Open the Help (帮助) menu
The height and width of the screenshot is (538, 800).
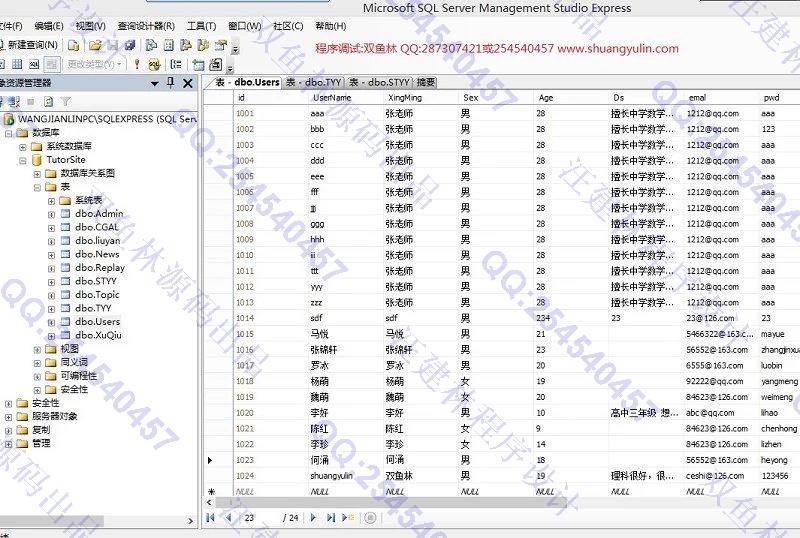click(x=331, y=26)
